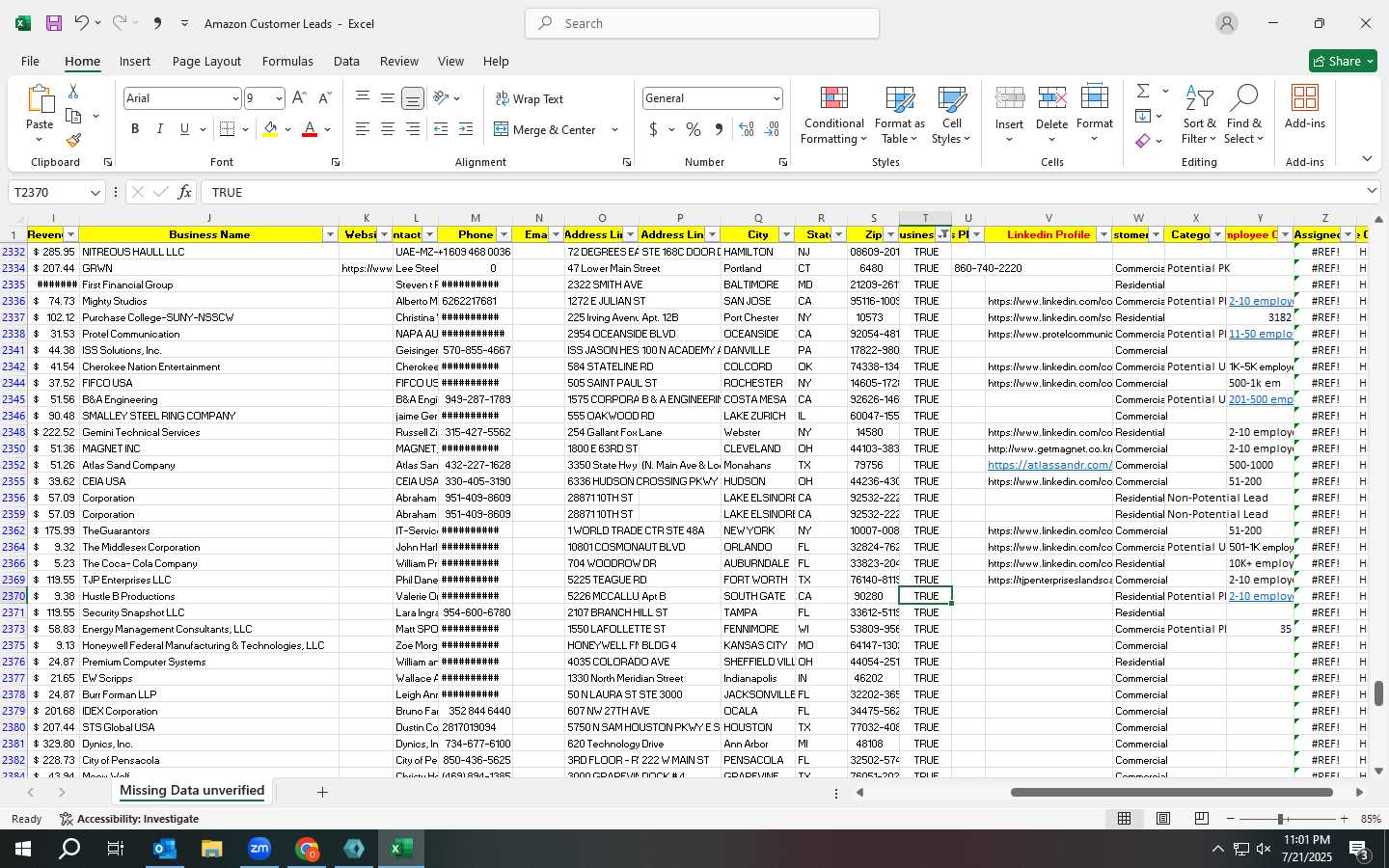The height and width of the screenshot is (868, 1389).
Task: Click the Copy icon
Action: tap(73, 116)
